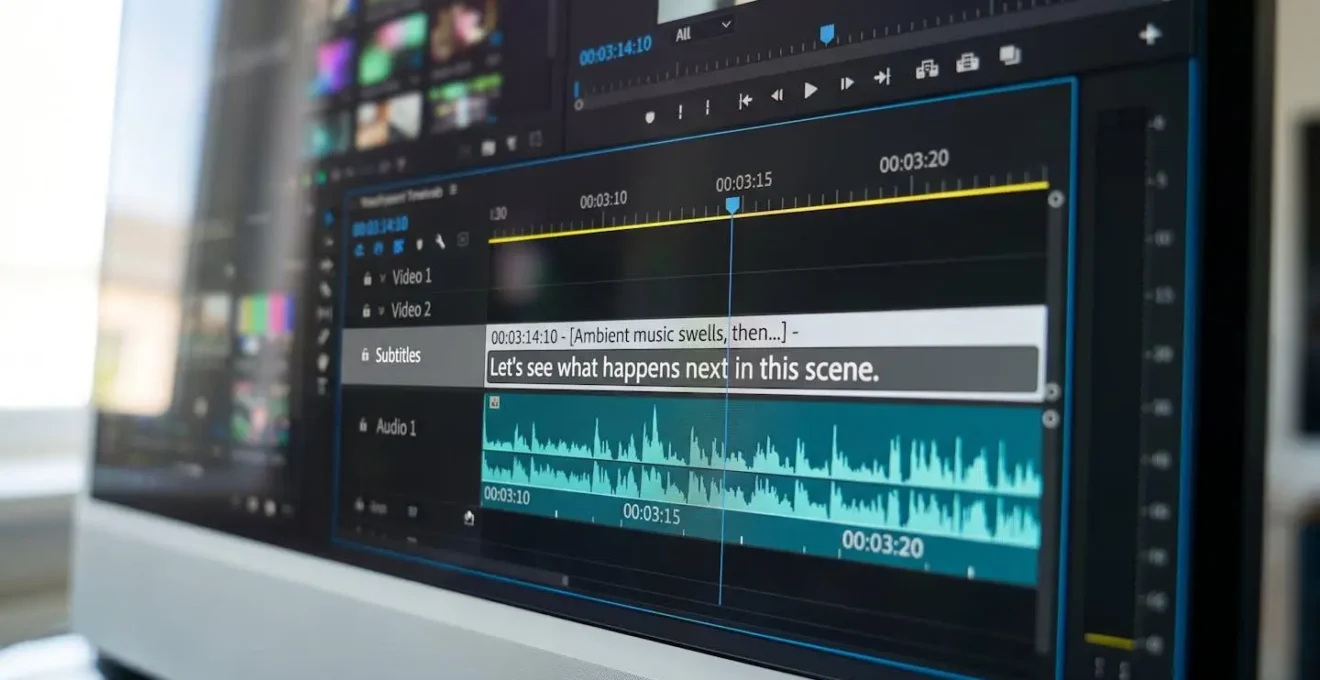Toggle lock on Video 2 track
This screenshot has width=1320, height=680.
pyautogui.click(x=366, y=312)
